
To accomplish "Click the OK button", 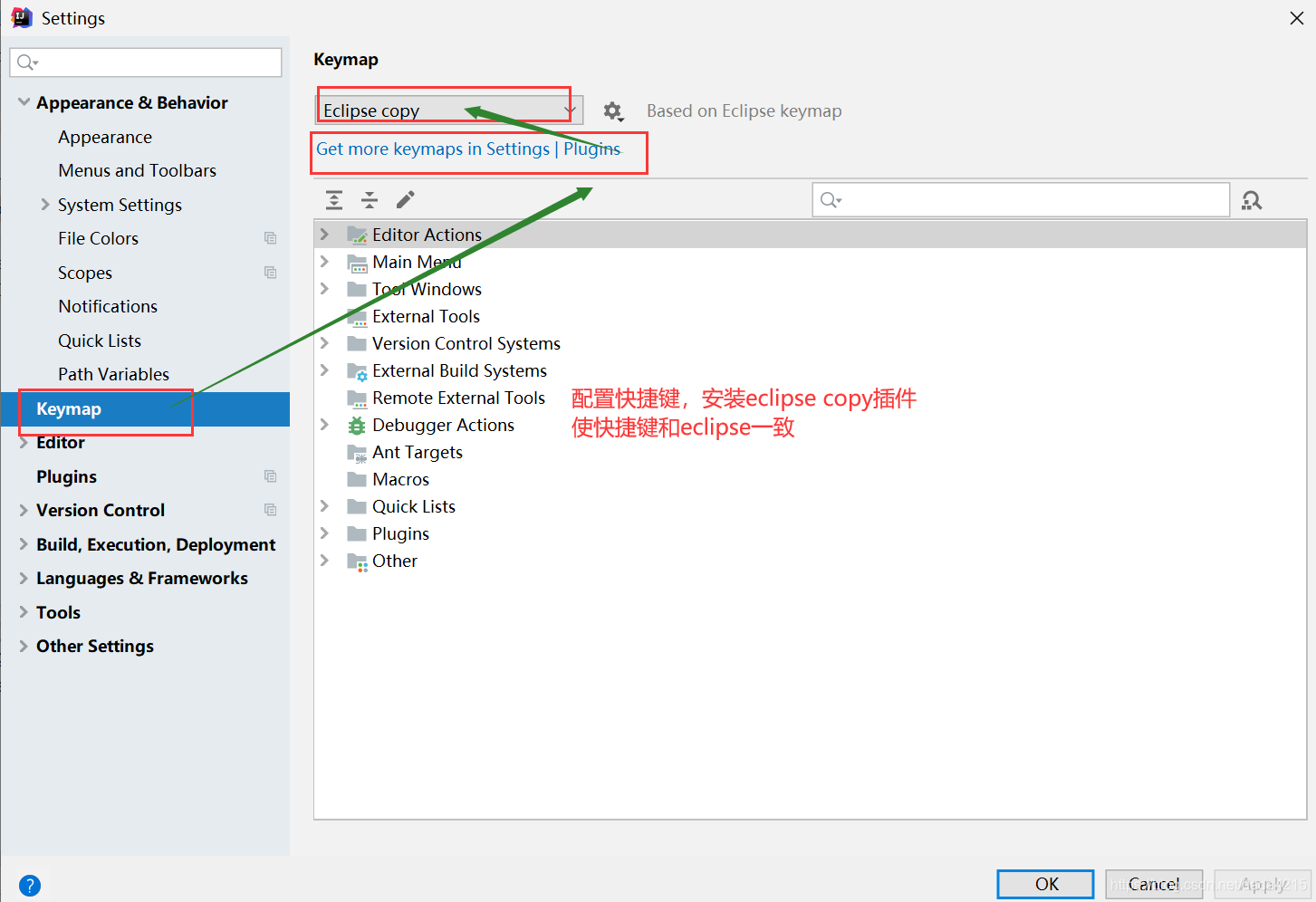I will [1046, 884].
